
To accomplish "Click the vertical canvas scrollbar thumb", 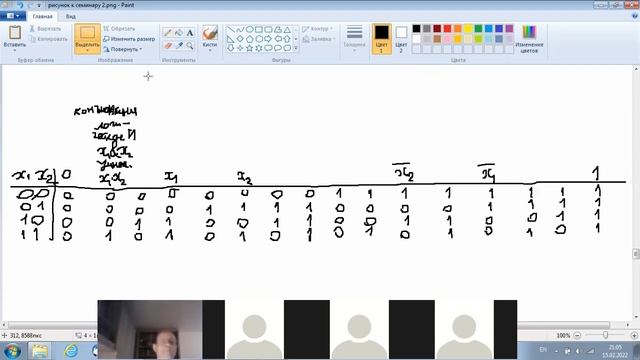I will 636,253.
